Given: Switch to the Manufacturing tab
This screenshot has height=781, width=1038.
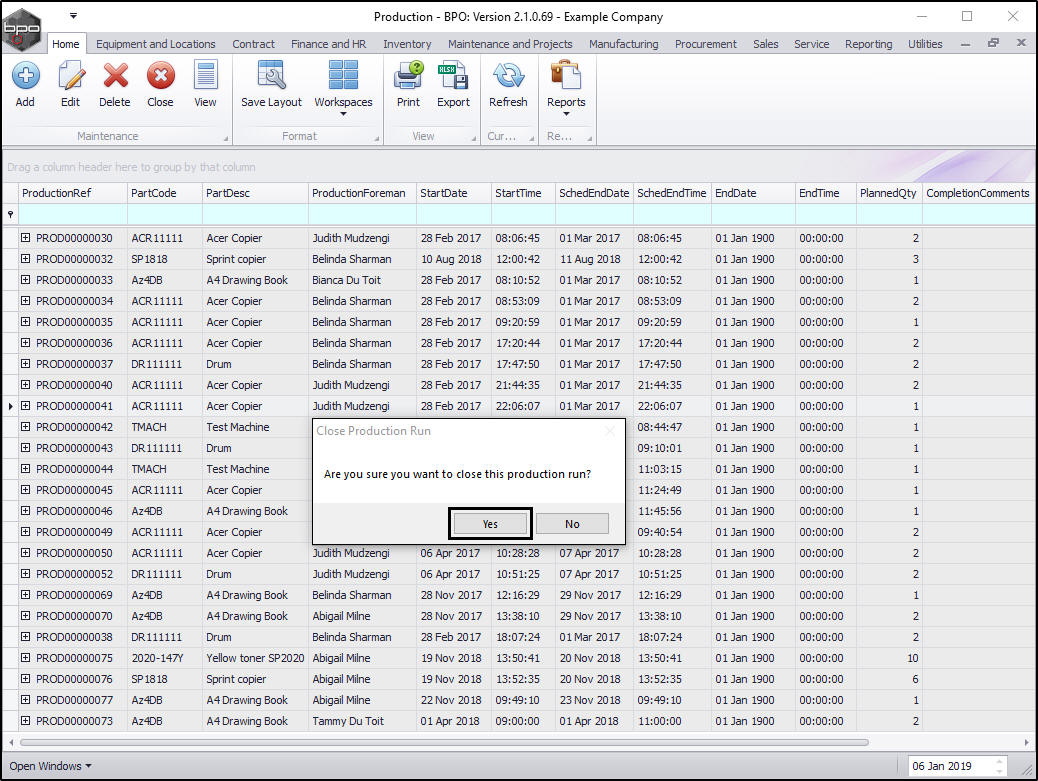Looking at the screenshot, I should 623,44.
